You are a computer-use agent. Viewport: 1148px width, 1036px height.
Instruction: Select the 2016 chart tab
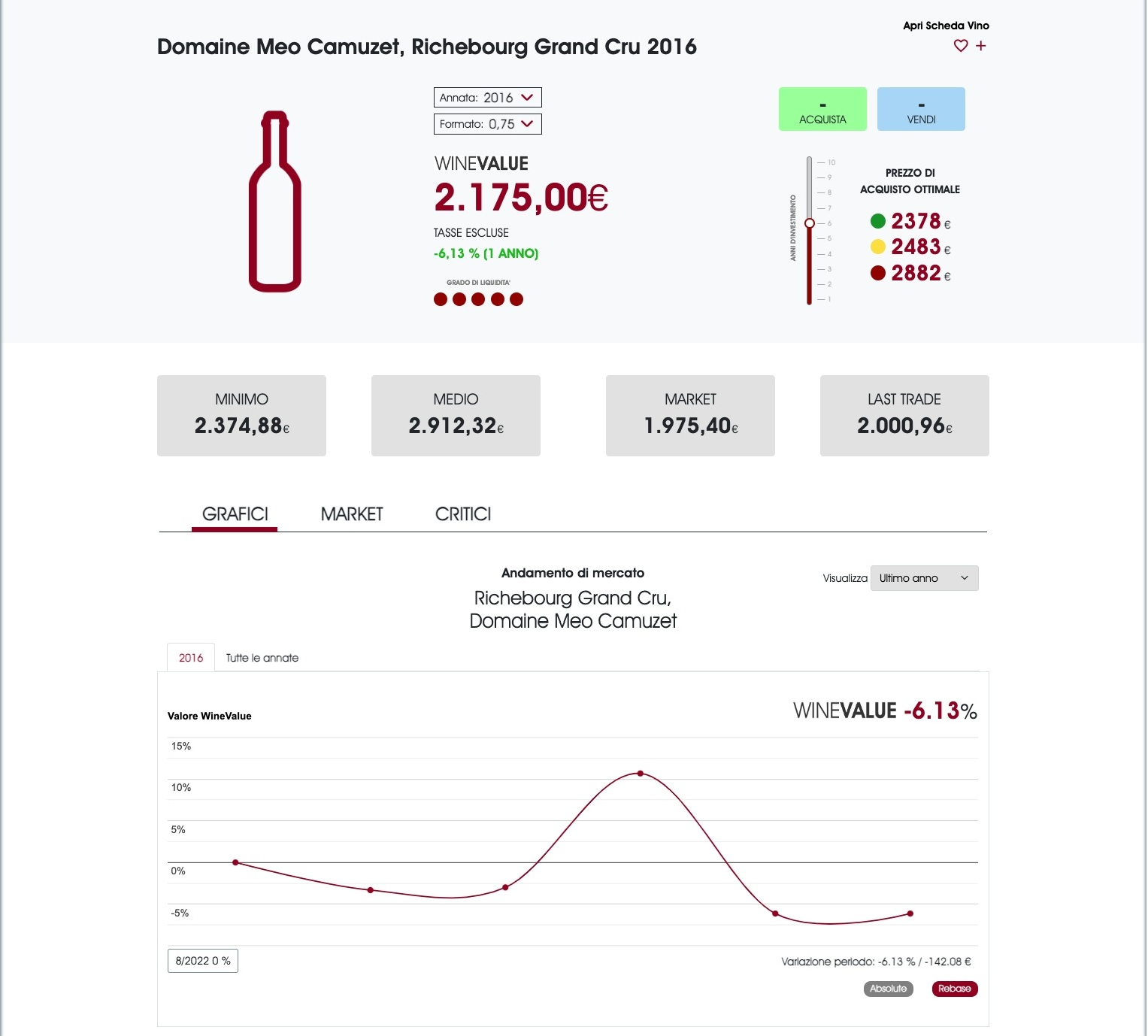(x=191, y=658)
